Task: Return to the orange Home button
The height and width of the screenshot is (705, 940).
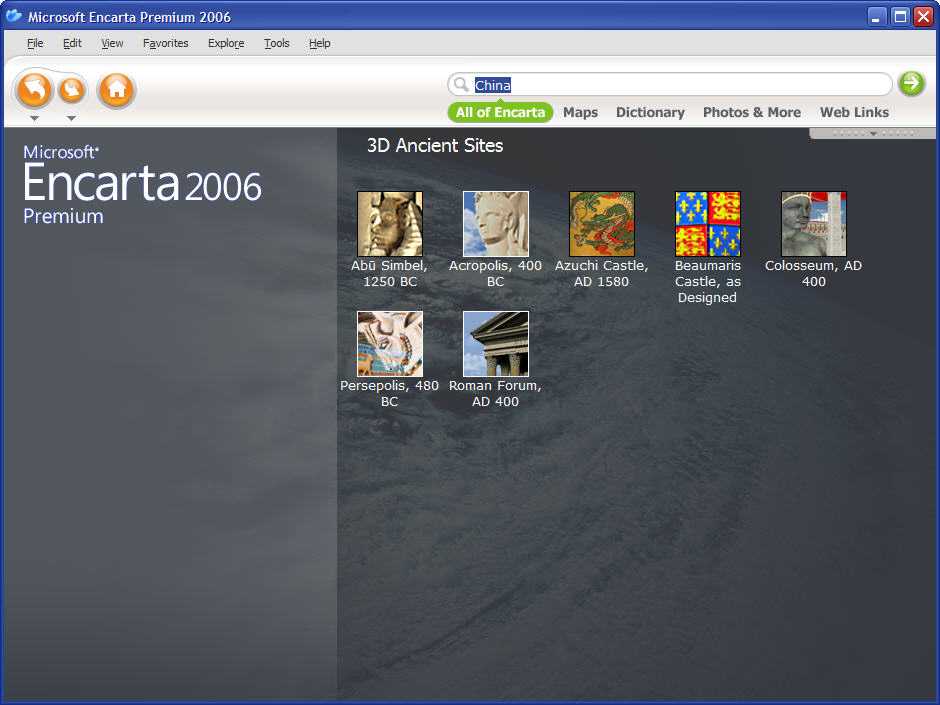Action: pos(116,91)
